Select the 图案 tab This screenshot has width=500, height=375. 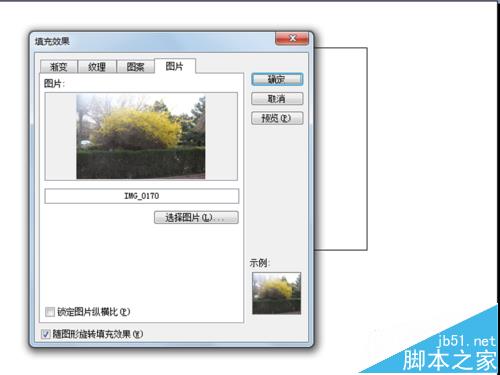135,67
